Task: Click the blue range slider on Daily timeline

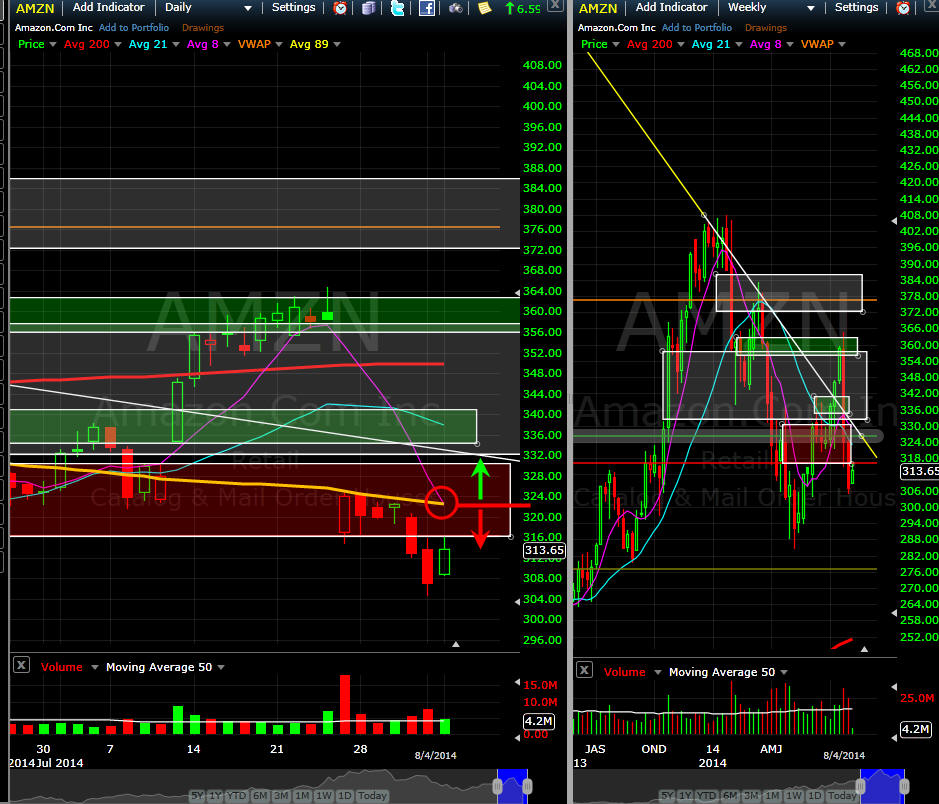Action: [512, 786]
